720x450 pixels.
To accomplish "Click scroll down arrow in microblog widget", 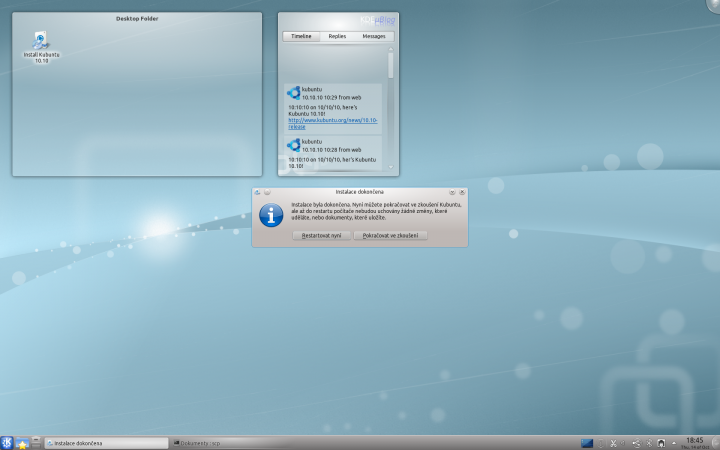I will 391,167.
